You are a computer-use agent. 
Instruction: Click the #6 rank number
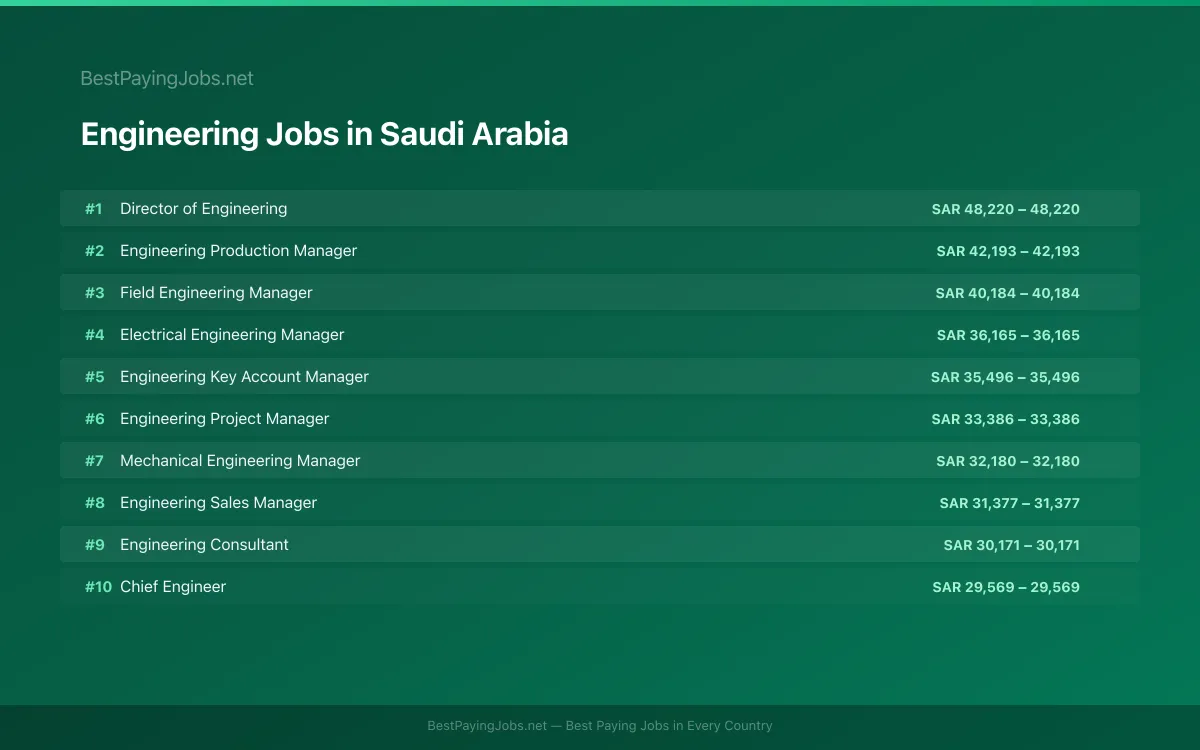[94, 419]
